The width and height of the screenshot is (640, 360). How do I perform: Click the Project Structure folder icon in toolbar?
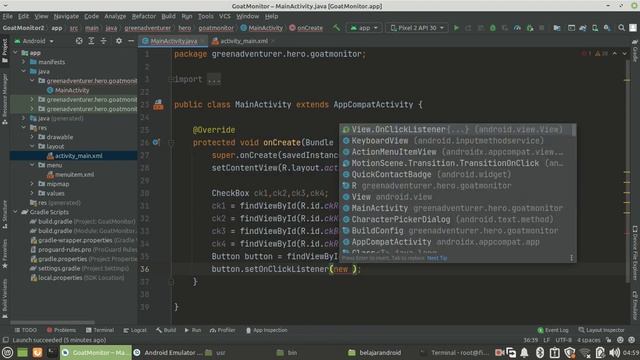[557, 28]
